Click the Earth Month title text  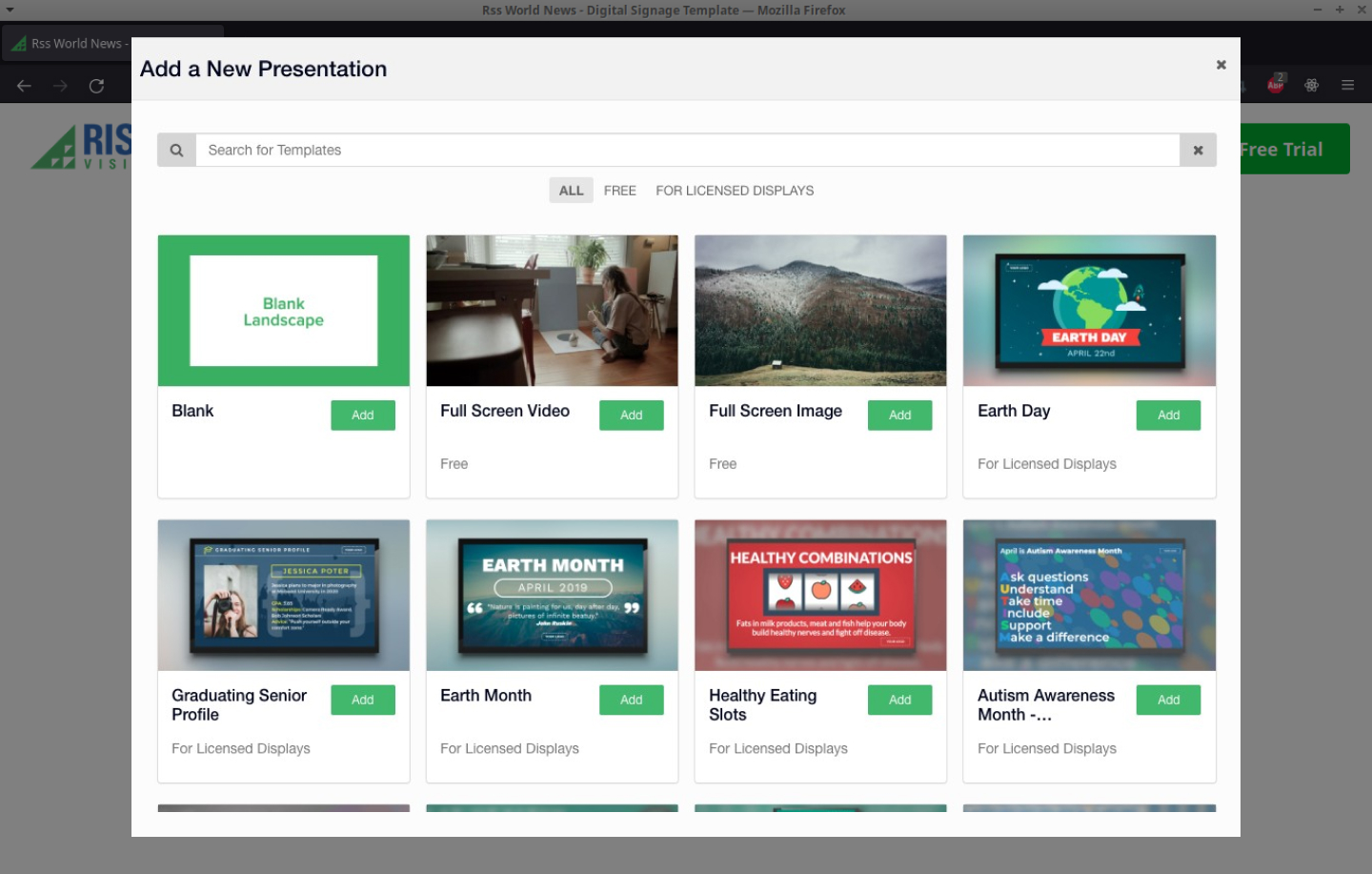pos(486,696)
